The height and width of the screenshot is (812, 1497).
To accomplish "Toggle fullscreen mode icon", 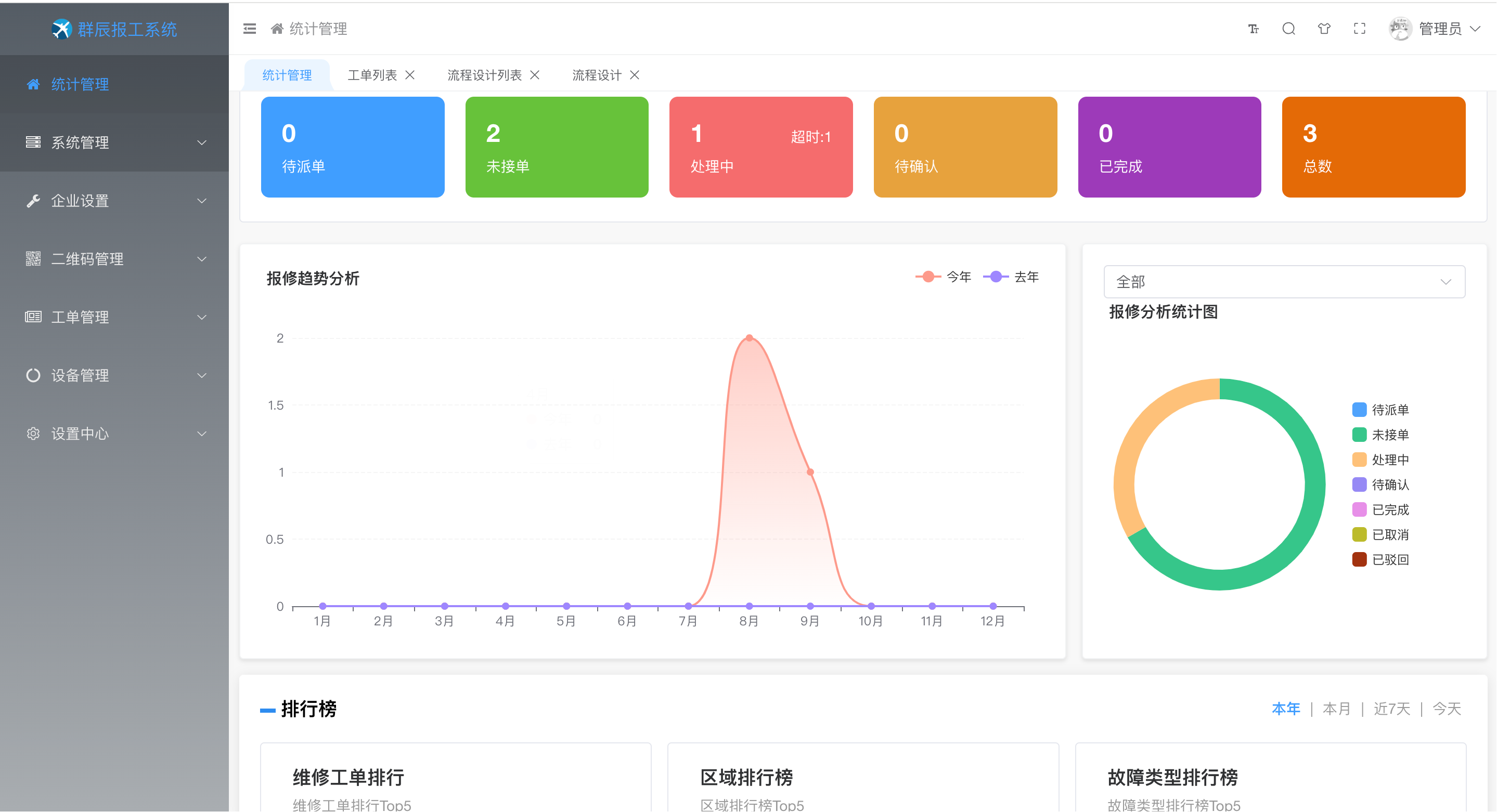I will pos(1359,29).
